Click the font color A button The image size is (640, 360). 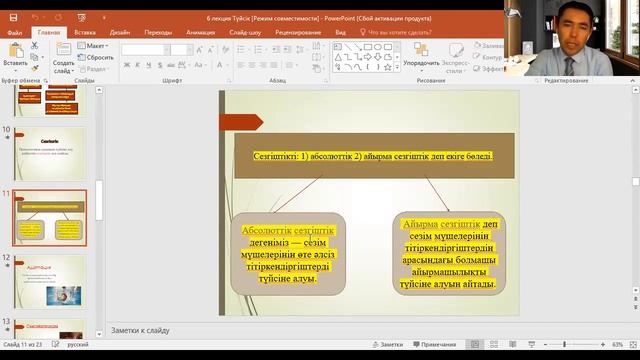[x=220, y=65]
